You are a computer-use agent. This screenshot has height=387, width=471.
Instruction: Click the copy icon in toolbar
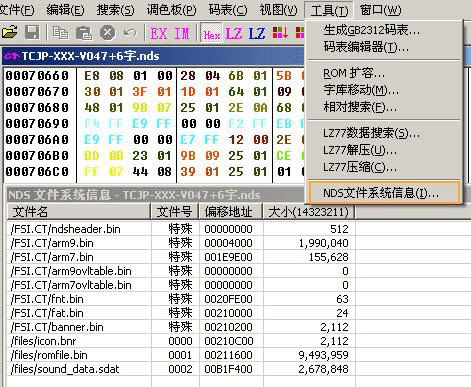pos(61,33)
